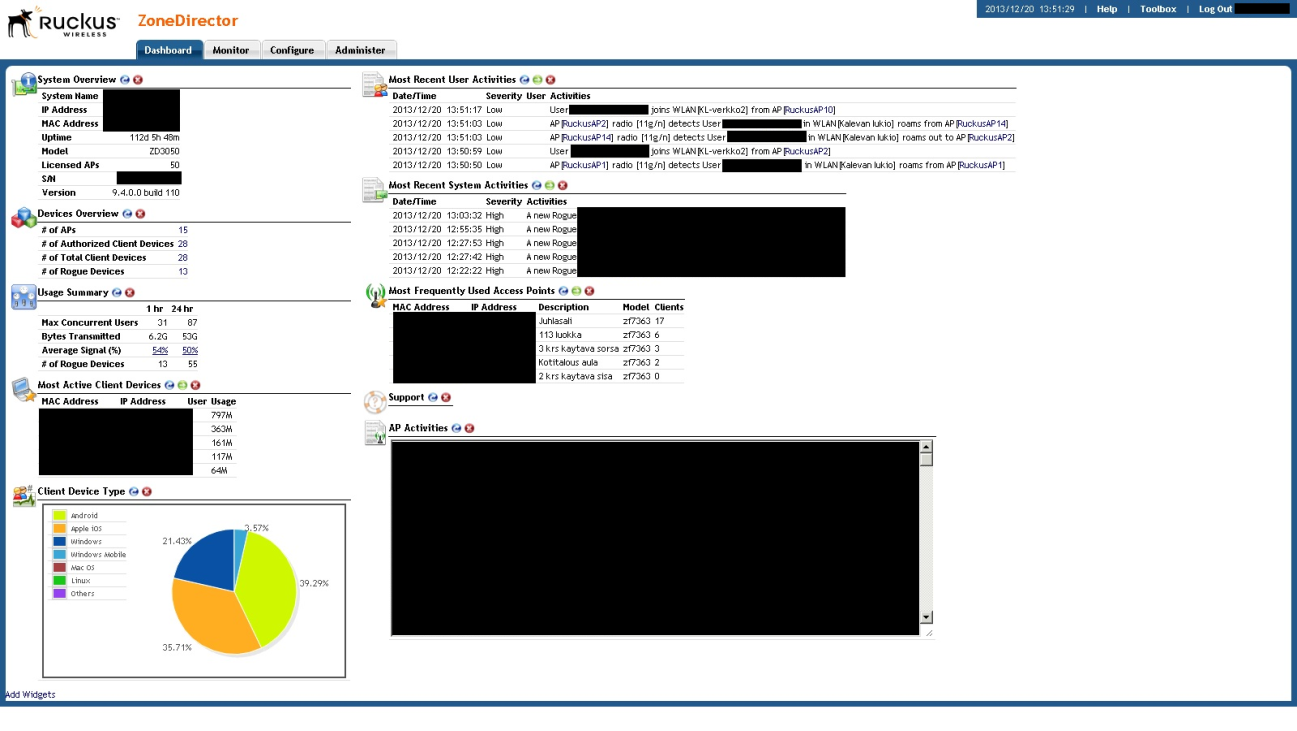
Task: Click the number of APs value 15
Action: [x=183, y=230]
